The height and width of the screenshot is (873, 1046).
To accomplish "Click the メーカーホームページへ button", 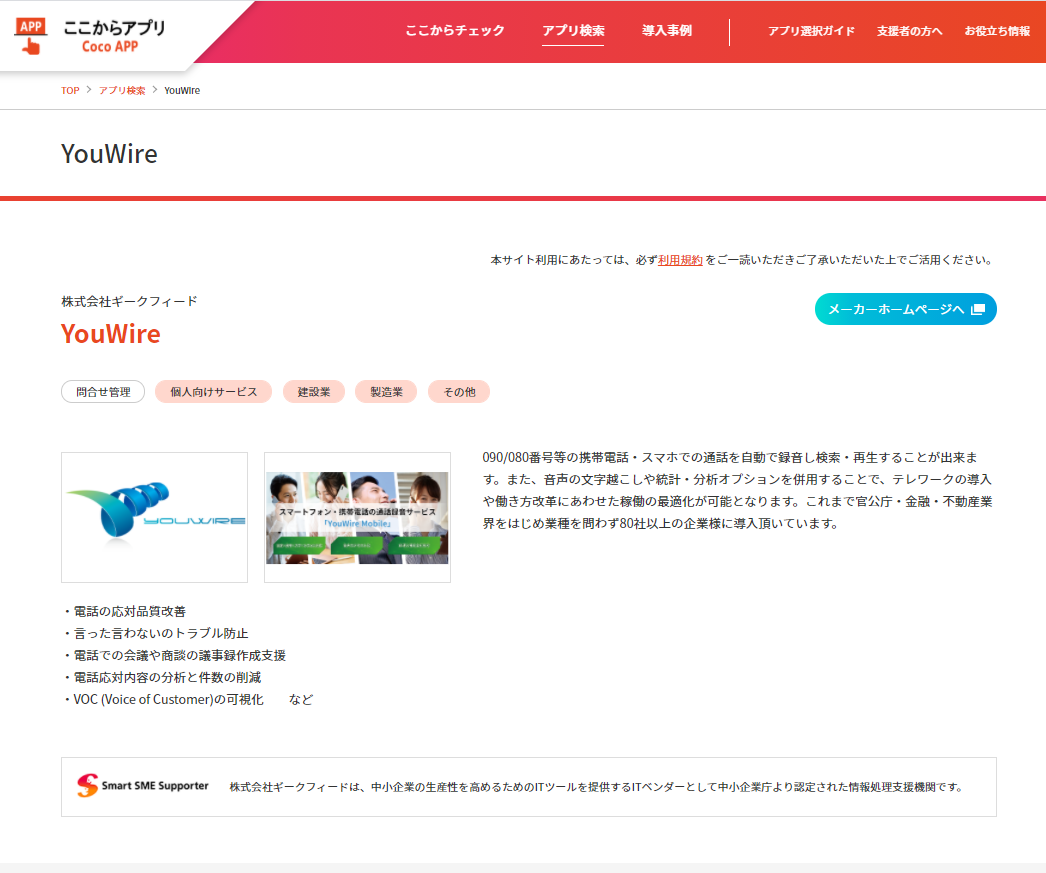I will 905,309.
